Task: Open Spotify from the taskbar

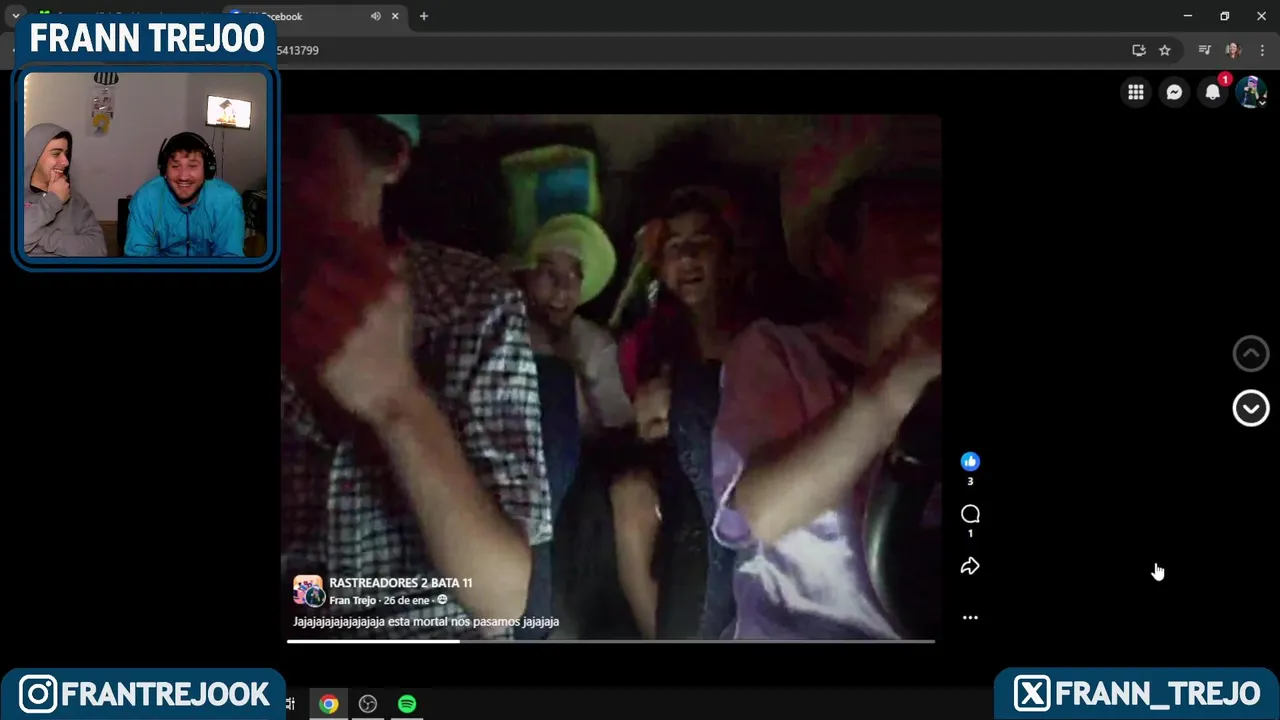Action: 407,704
